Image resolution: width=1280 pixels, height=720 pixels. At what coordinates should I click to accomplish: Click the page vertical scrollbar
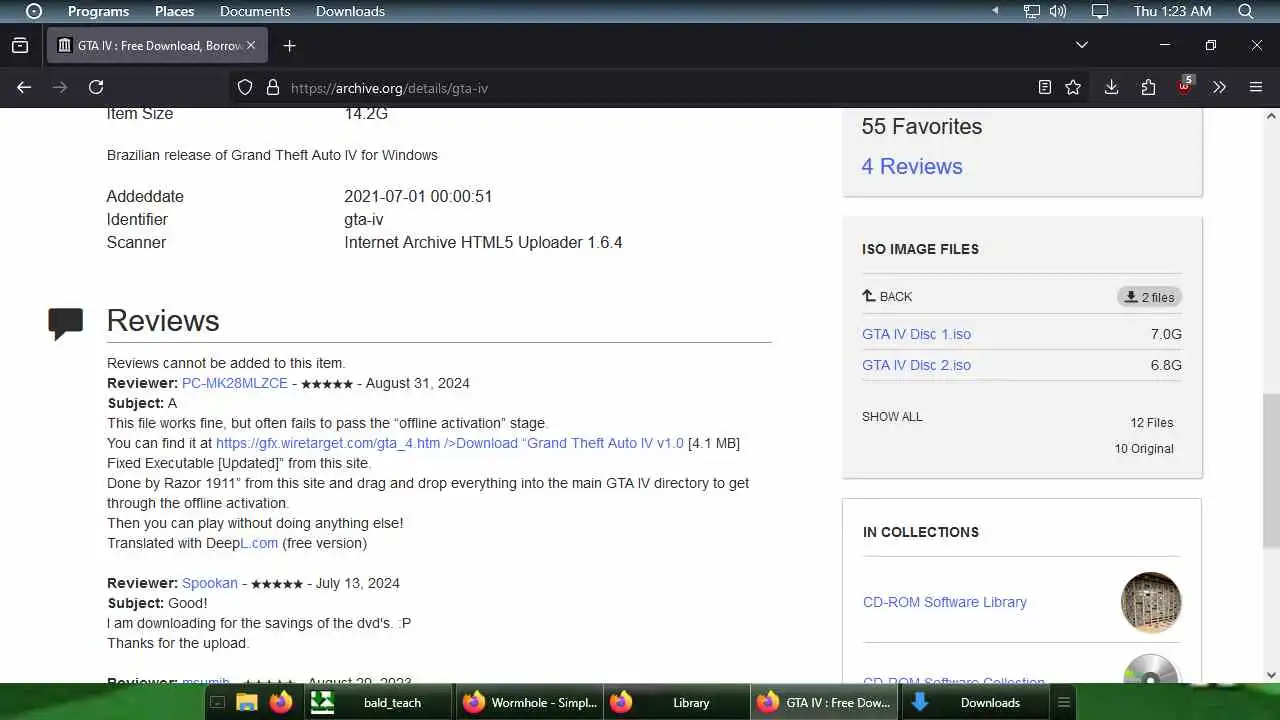point(1271,470)
